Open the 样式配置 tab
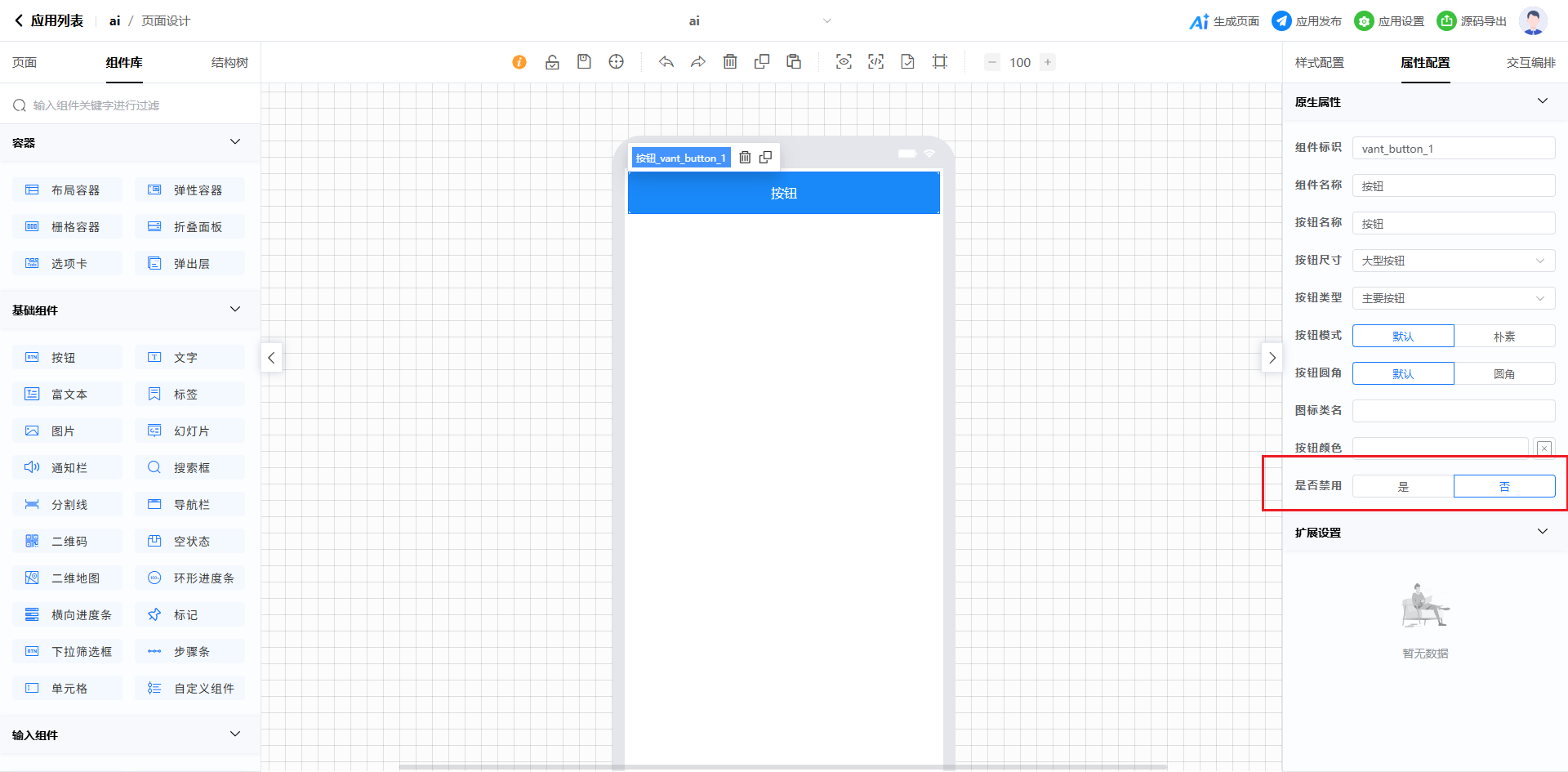Image resolution: width=1568 pixels, height=772 pixels. point(1320,63)
